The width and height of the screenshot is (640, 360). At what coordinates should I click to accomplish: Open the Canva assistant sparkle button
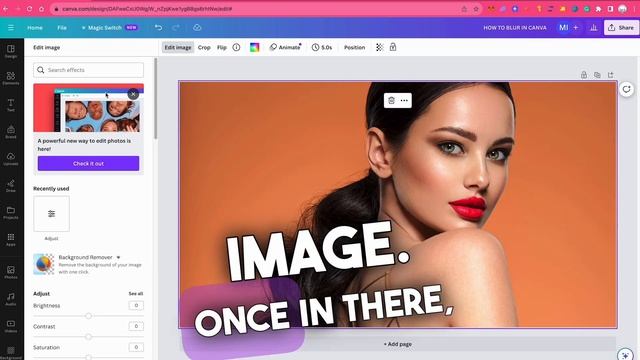(x=625, y=354)
